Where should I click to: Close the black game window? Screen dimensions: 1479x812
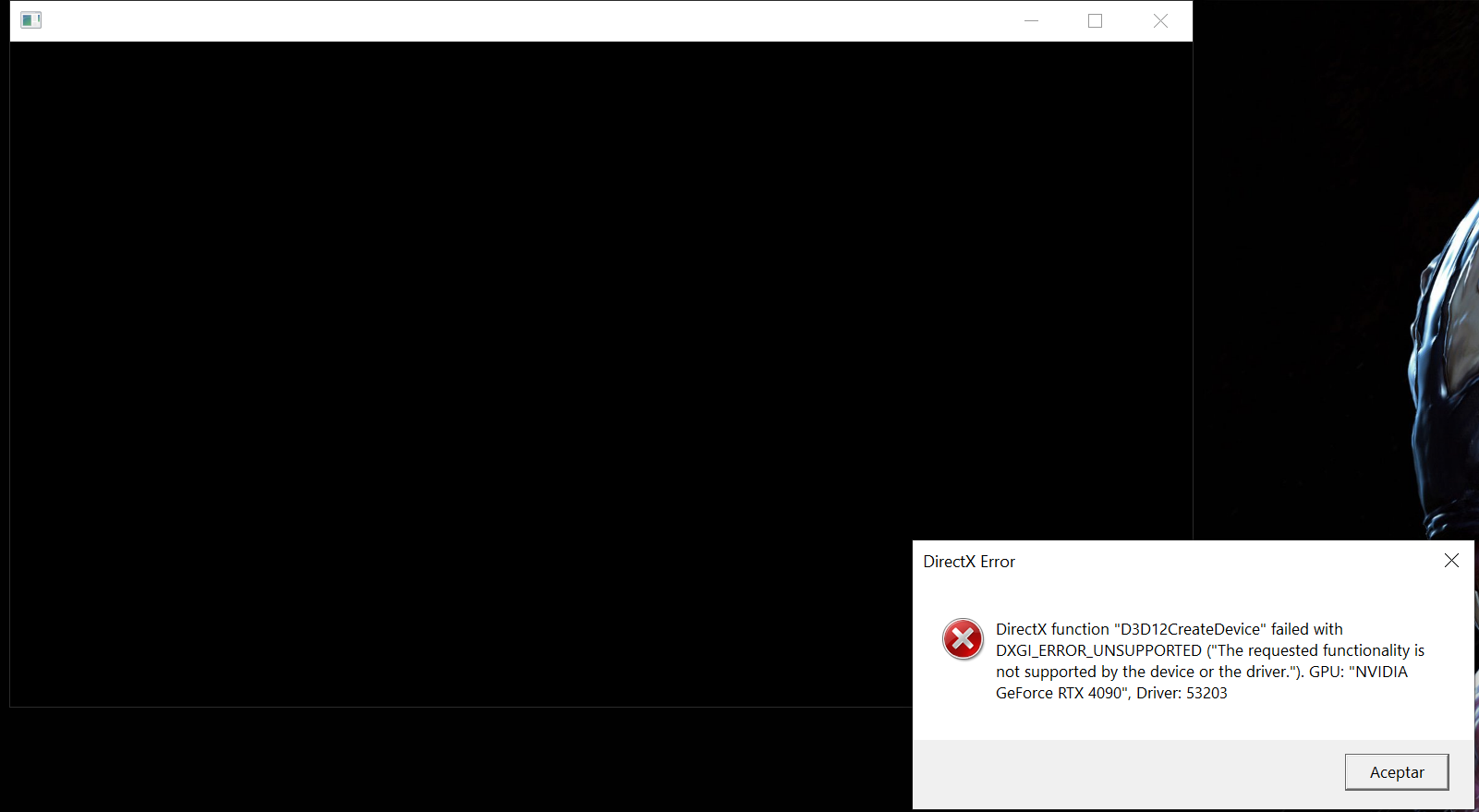(x=1160, y=20)
